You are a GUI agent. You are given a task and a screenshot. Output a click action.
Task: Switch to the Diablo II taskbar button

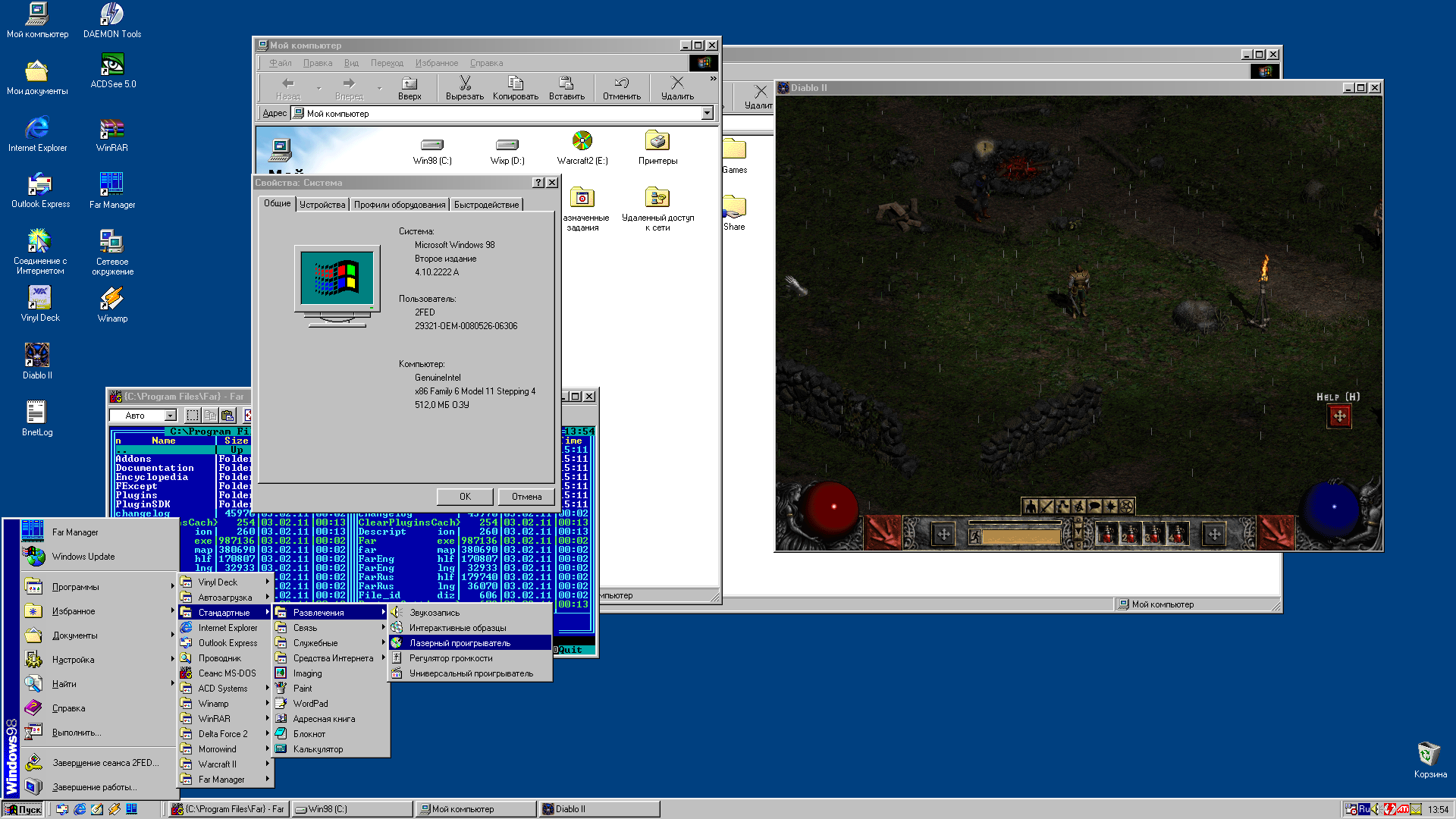point(598,809)
